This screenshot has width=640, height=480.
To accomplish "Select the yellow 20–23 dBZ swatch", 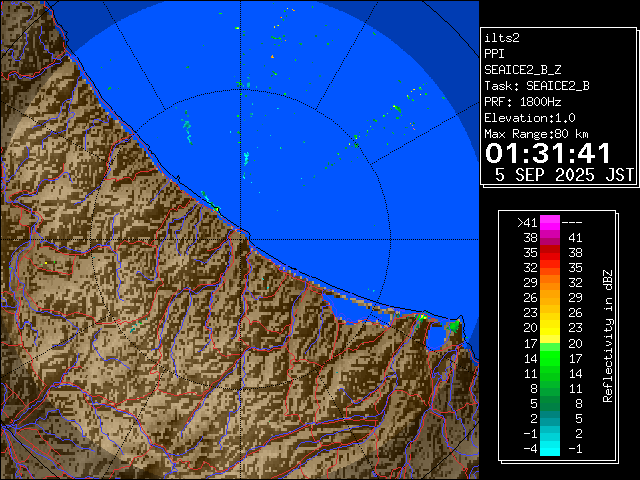I will click(x=550, y=327).
